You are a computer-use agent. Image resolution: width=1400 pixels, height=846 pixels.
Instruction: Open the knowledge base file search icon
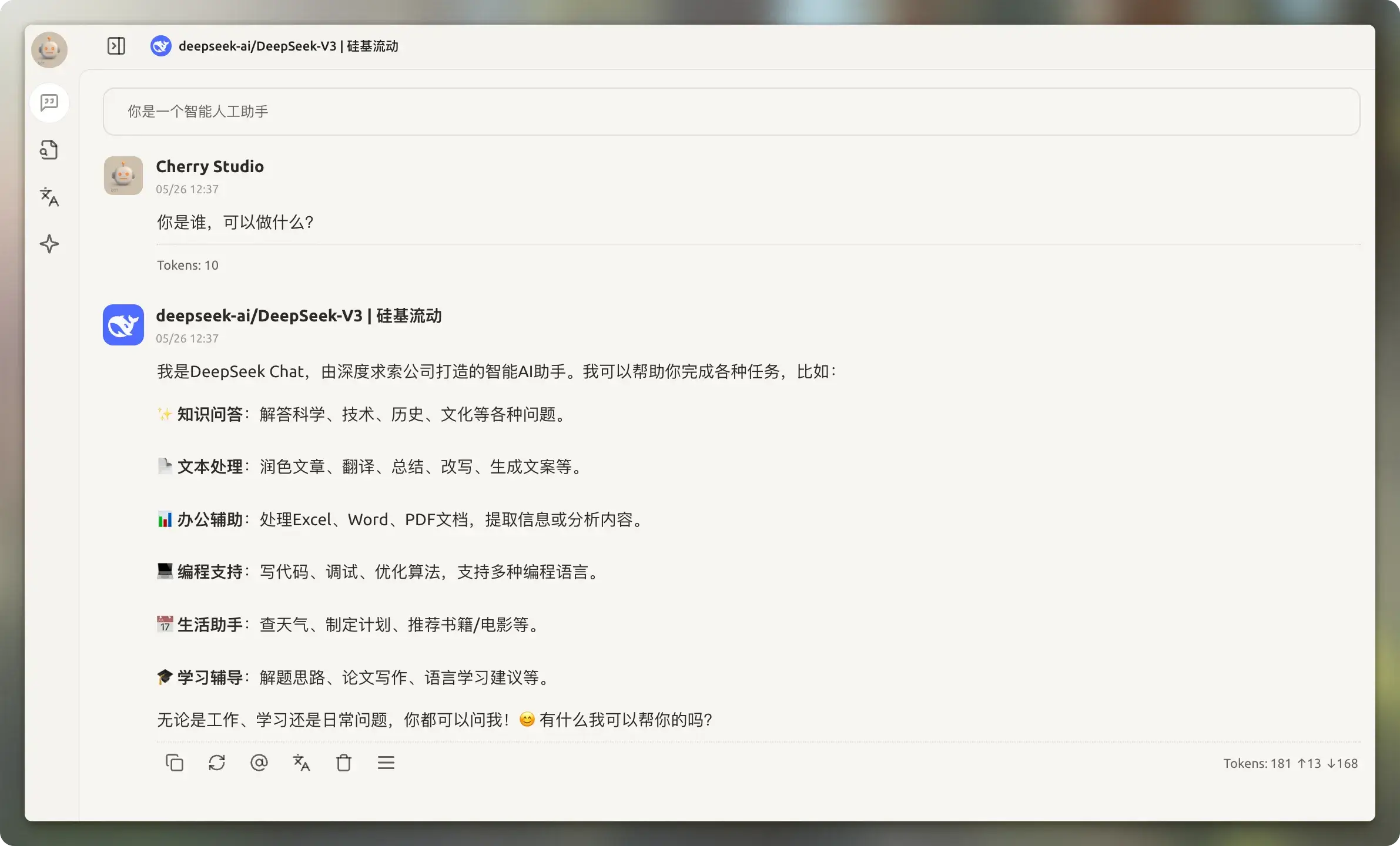tap(49, 150)
